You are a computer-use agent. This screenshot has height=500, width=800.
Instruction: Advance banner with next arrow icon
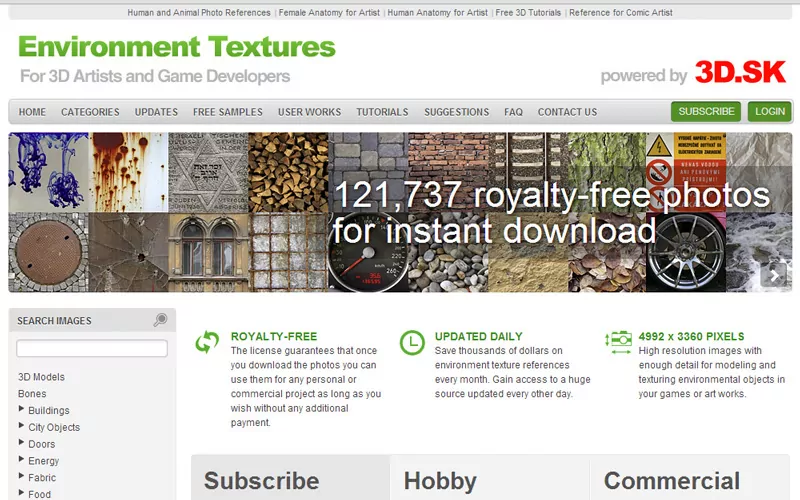(773, 275)
